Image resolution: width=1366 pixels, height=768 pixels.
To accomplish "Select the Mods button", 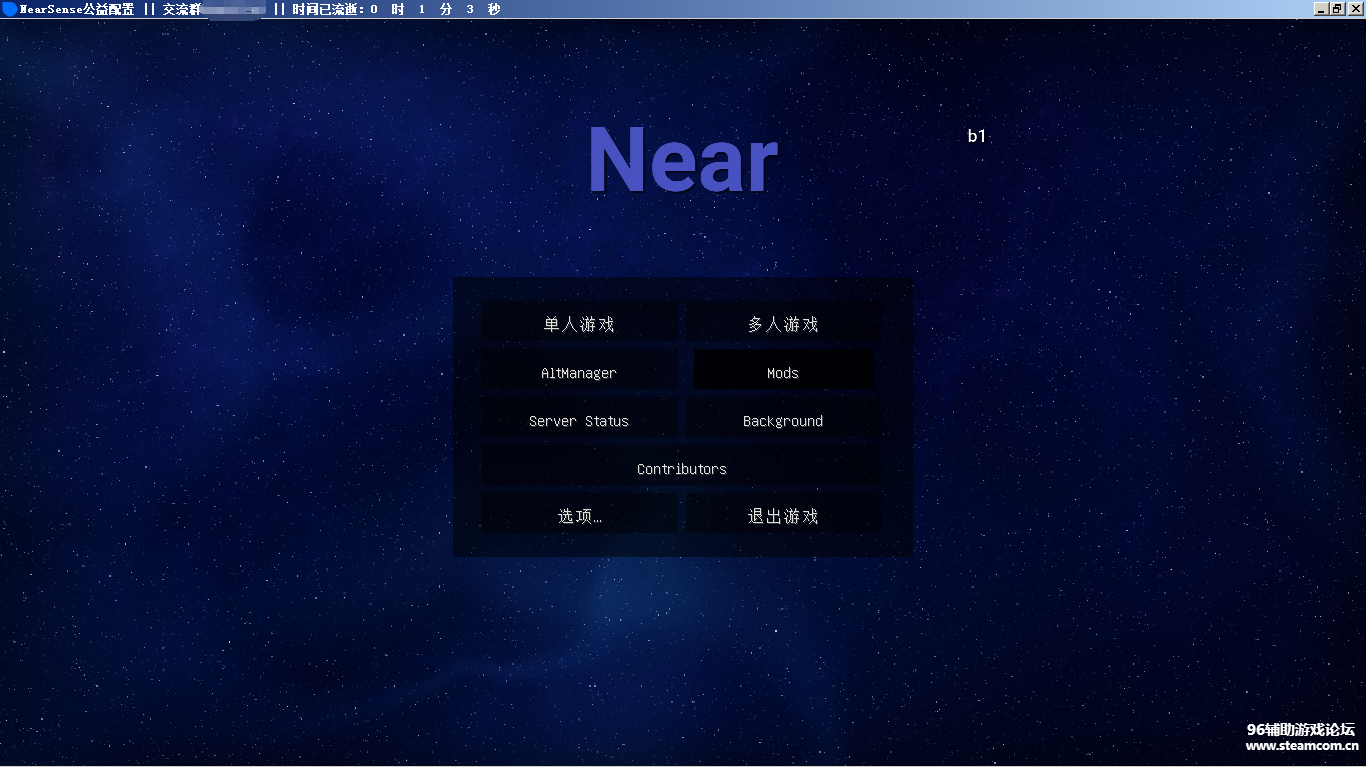I will coord(783,372).
